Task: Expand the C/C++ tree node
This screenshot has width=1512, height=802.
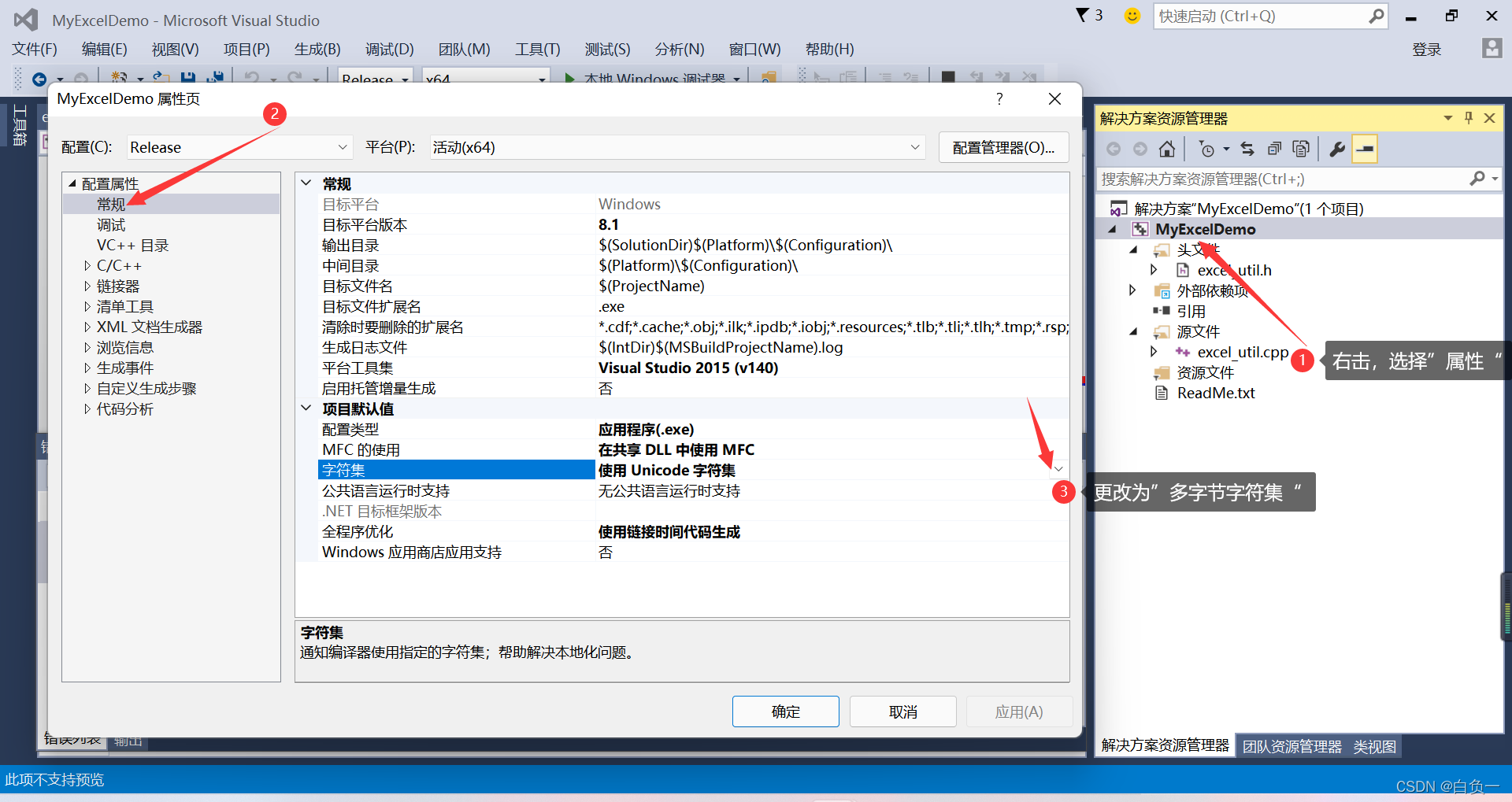Action: [x=87, y=265]
